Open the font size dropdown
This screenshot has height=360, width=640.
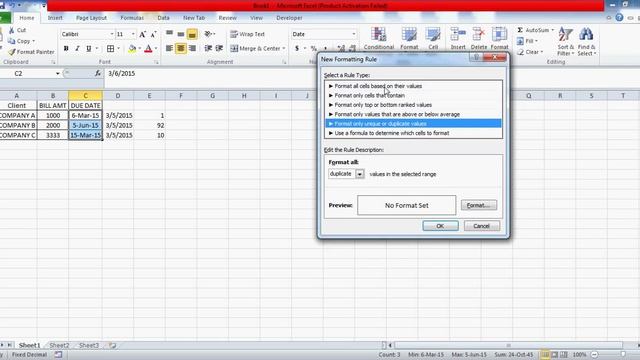(x=133, y=34)
